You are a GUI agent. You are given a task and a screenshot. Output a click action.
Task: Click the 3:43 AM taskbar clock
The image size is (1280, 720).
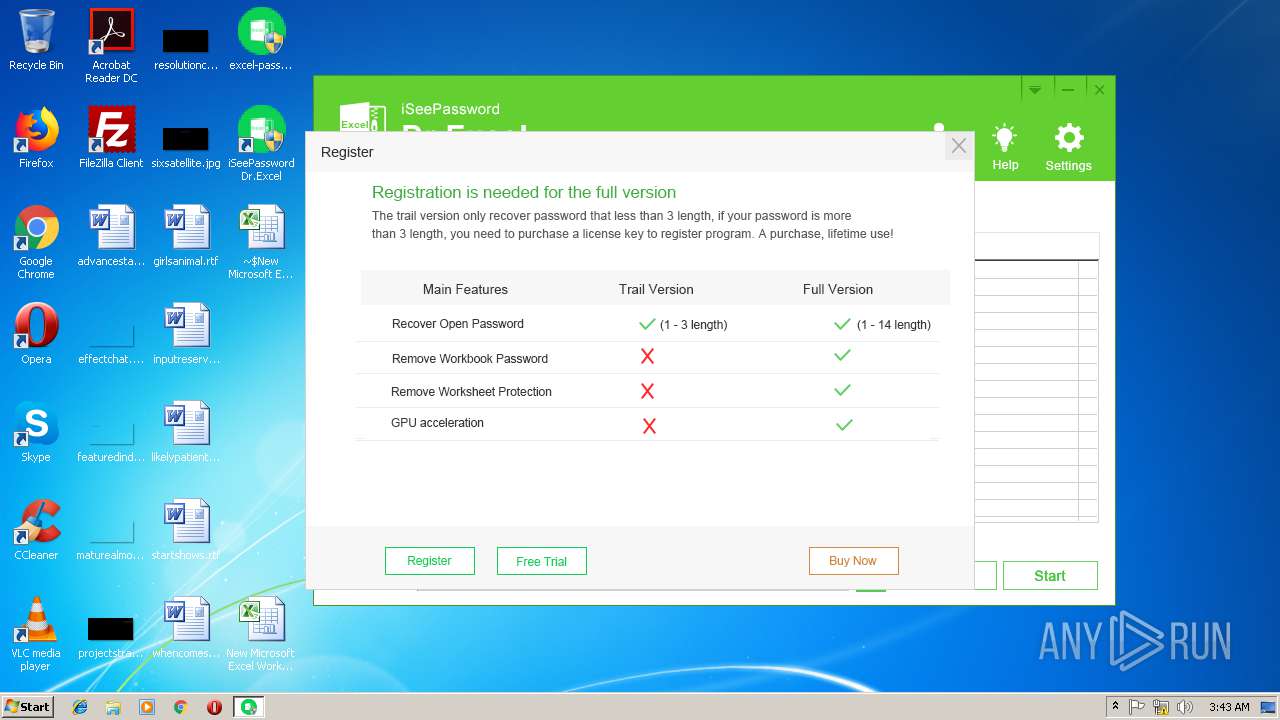tap(1229, 707)
